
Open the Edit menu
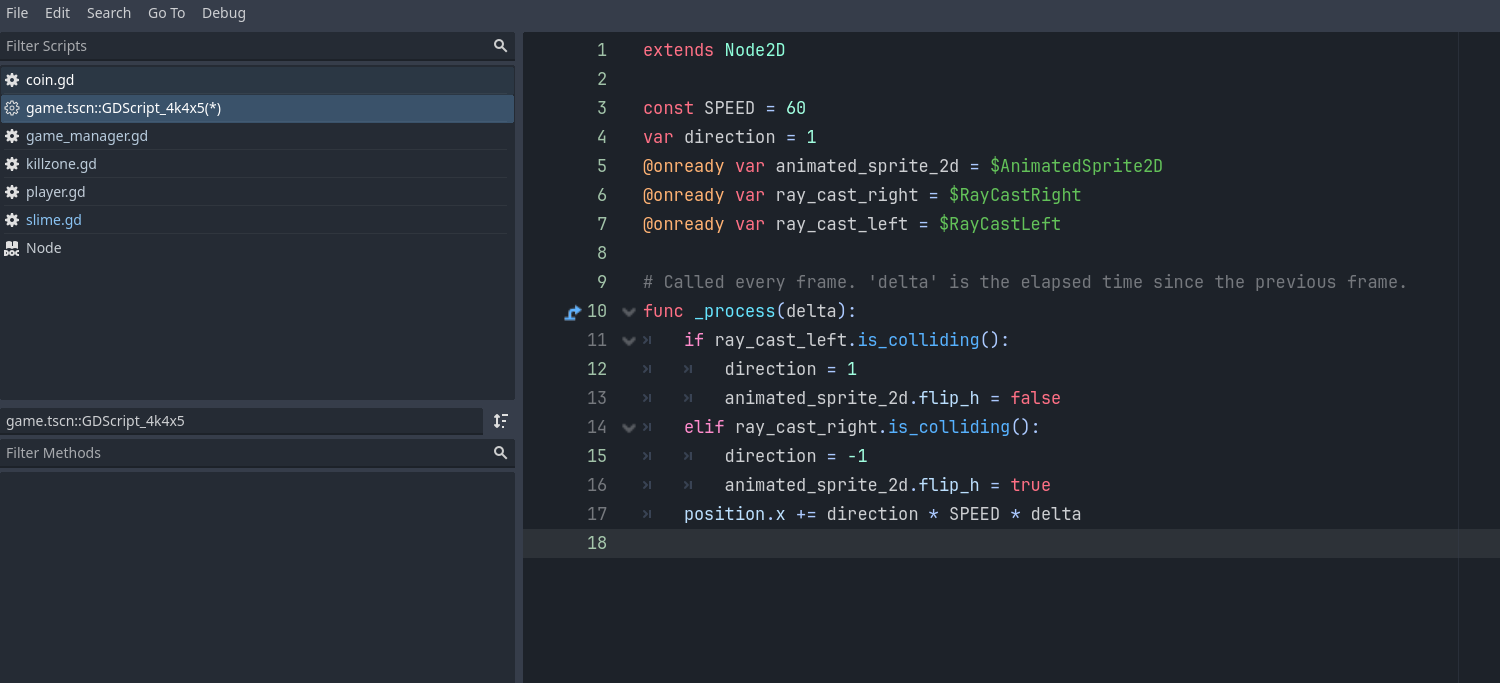(x=57, y=13)
